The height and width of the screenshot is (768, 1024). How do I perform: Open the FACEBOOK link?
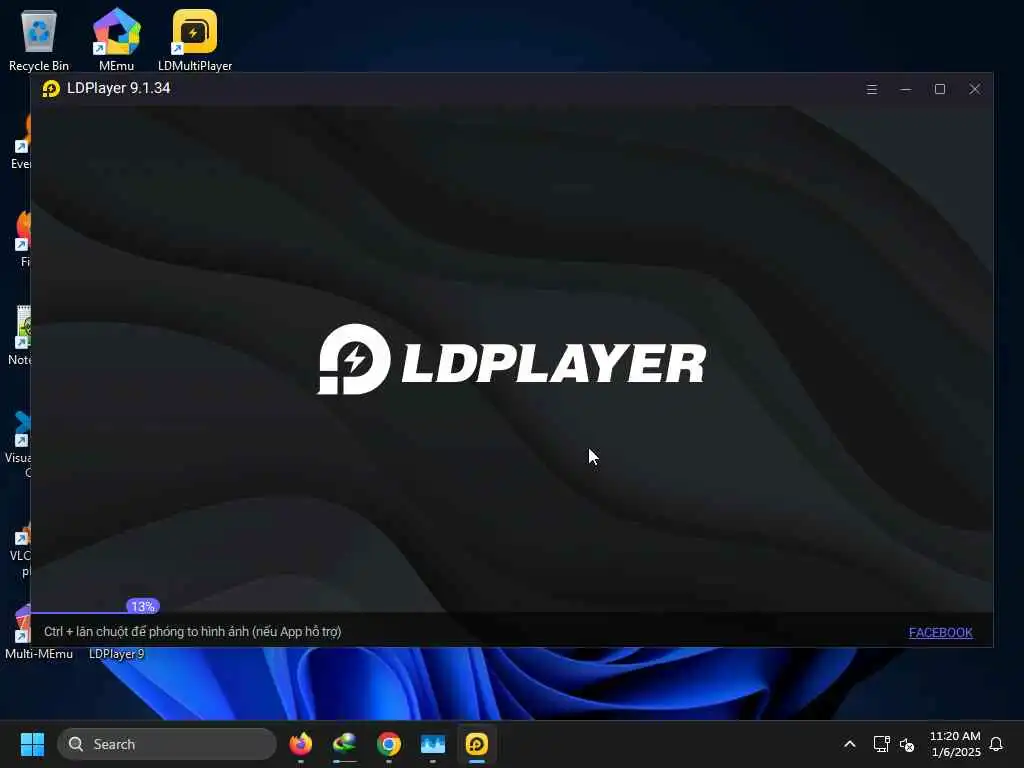[940, 632]
